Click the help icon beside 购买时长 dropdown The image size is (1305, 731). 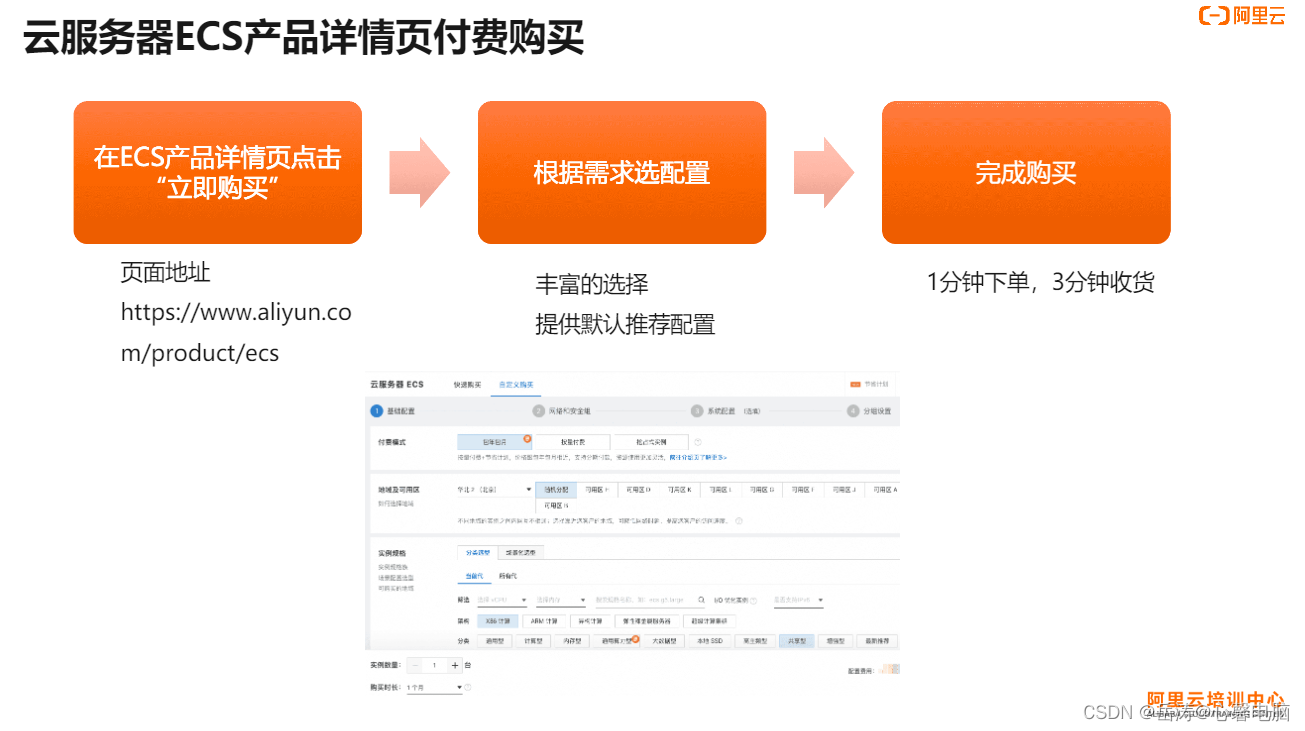467,688
